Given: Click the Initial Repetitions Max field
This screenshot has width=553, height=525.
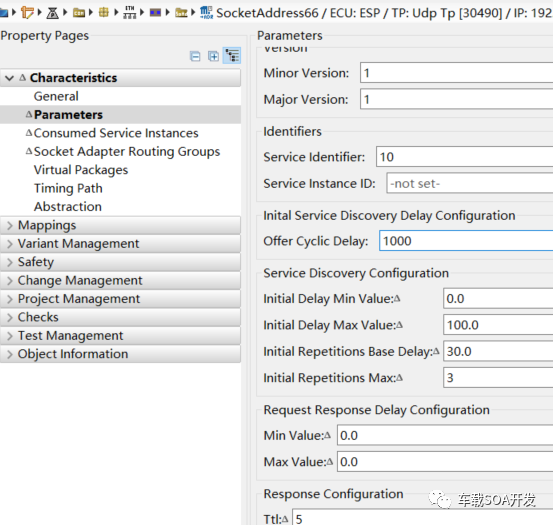Looking at the screenshot, I should [x=498, y=378].
